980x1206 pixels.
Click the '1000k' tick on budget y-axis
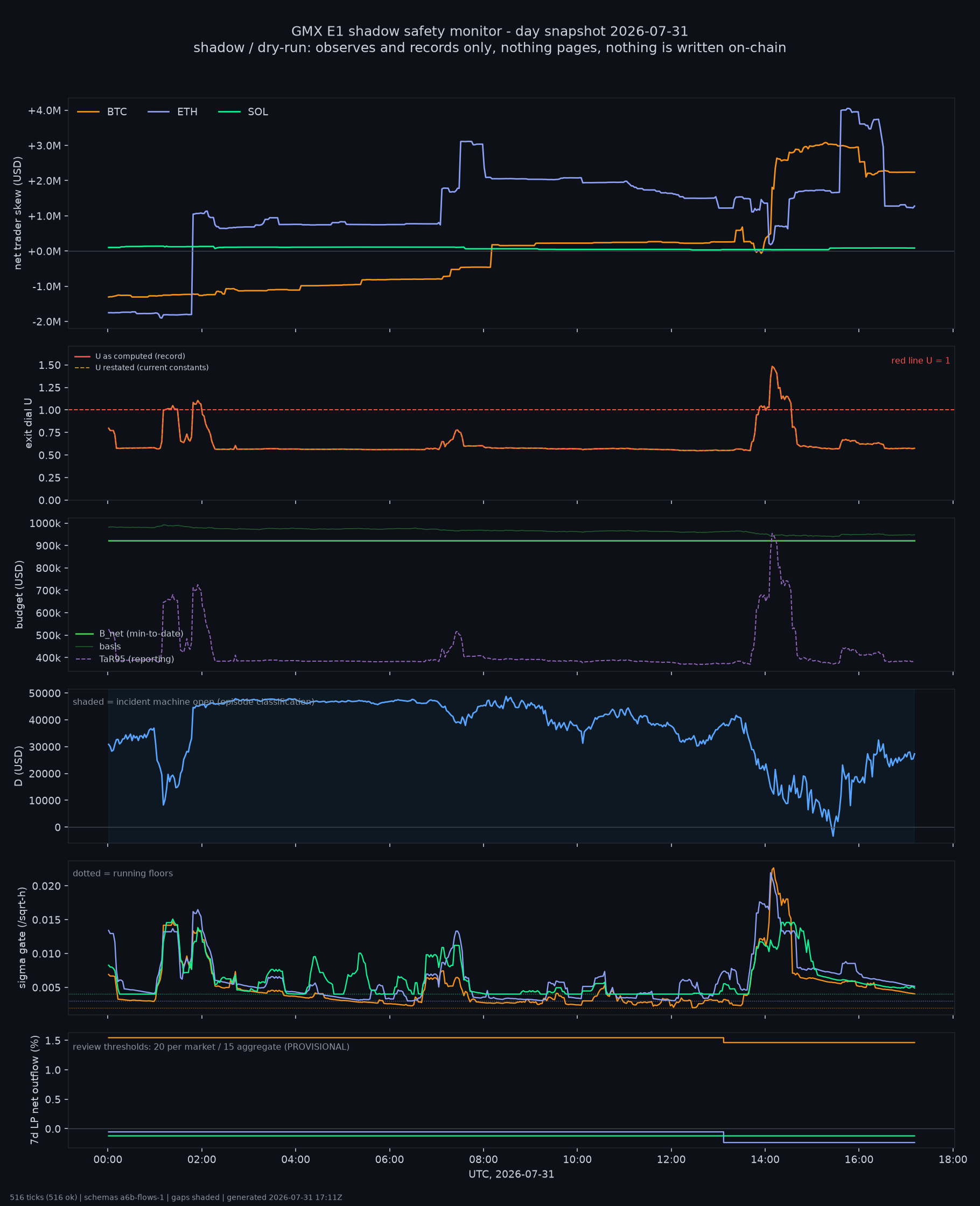tap(45, 523)
